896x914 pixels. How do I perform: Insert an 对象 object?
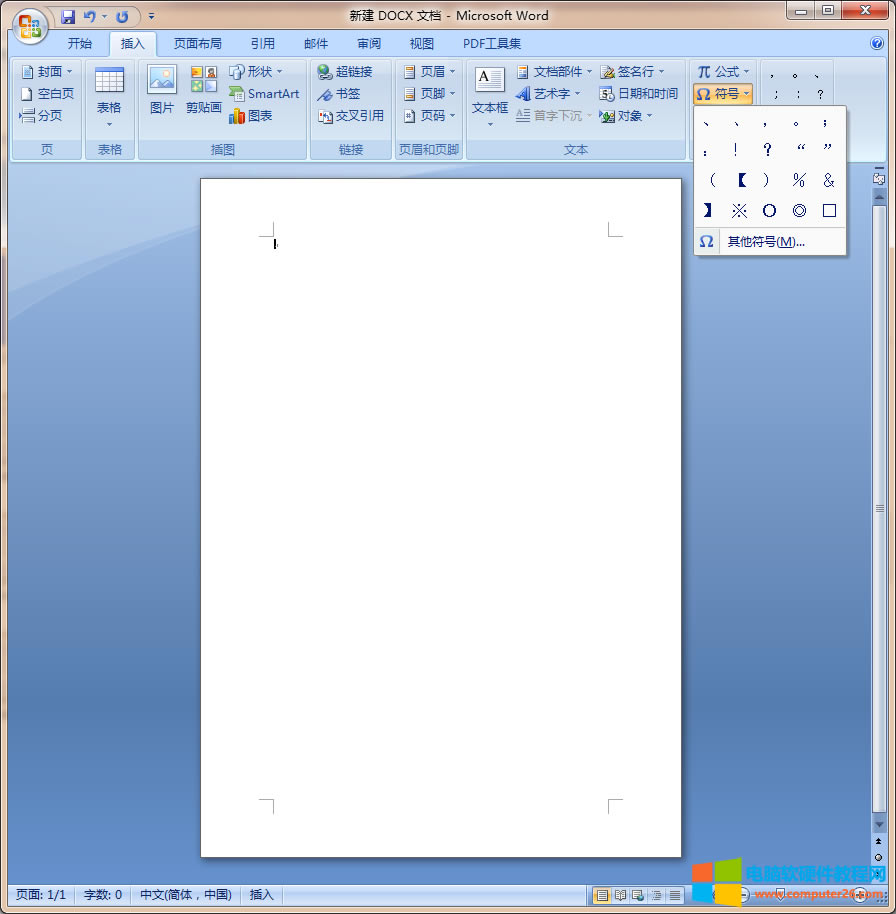626,116
